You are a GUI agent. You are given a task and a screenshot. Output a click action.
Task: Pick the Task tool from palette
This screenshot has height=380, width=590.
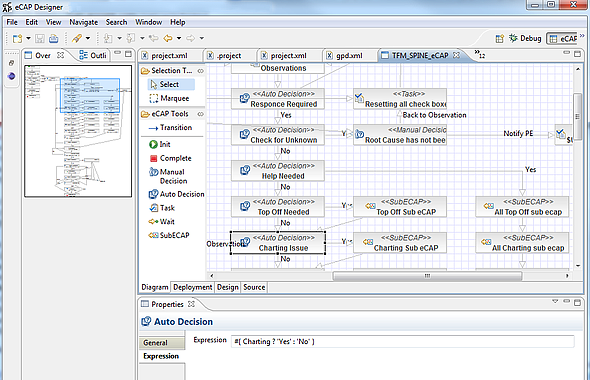(162, 208)
